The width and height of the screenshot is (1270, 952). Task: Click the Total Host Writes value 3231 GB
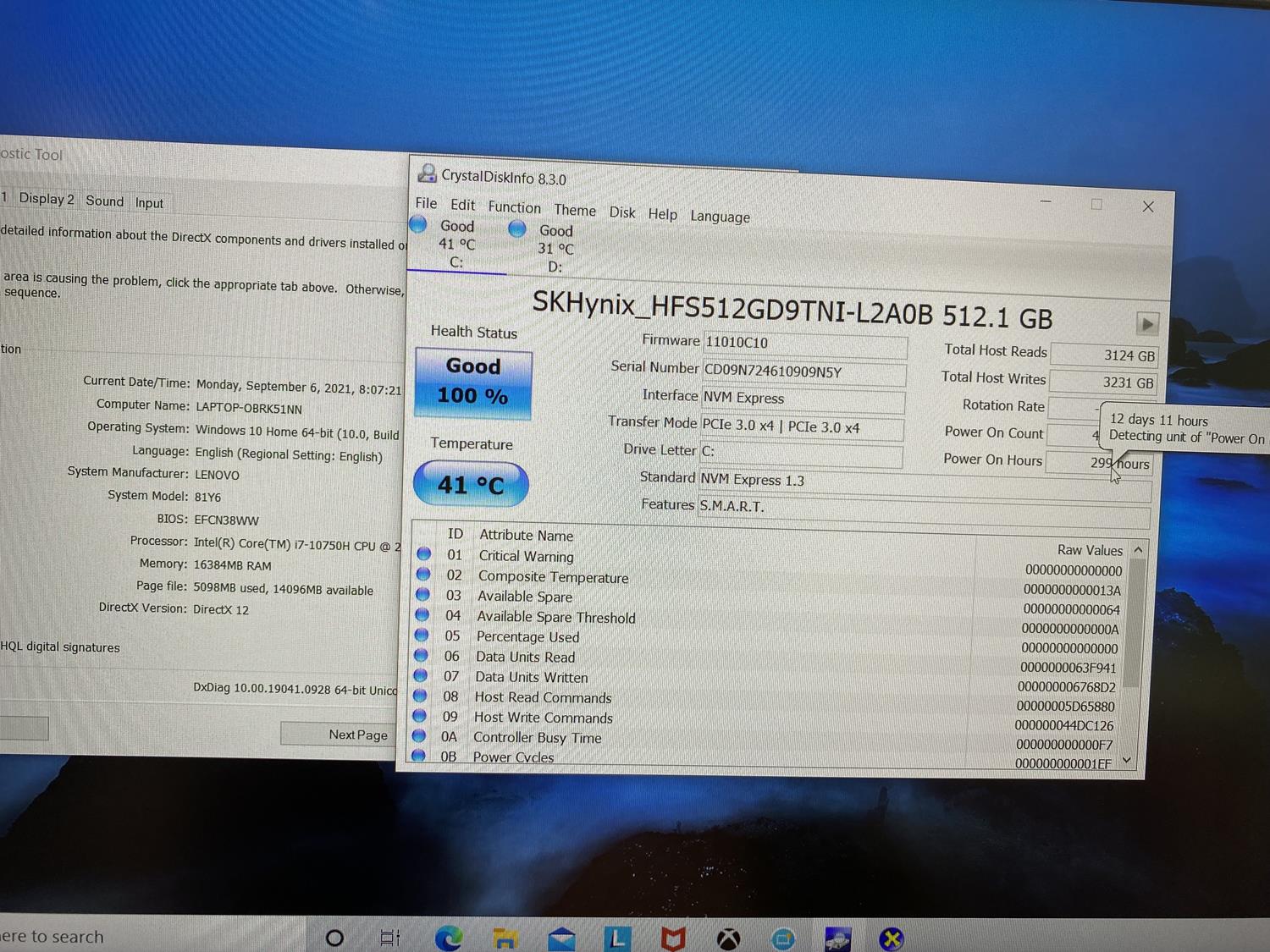pyautogui.click(x=1103, y=382)
